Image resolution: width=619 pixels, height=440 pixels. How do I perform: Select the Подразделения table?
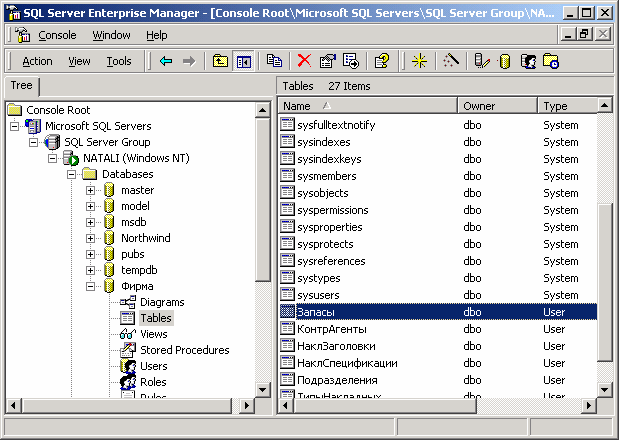click(x=337, y=380)
